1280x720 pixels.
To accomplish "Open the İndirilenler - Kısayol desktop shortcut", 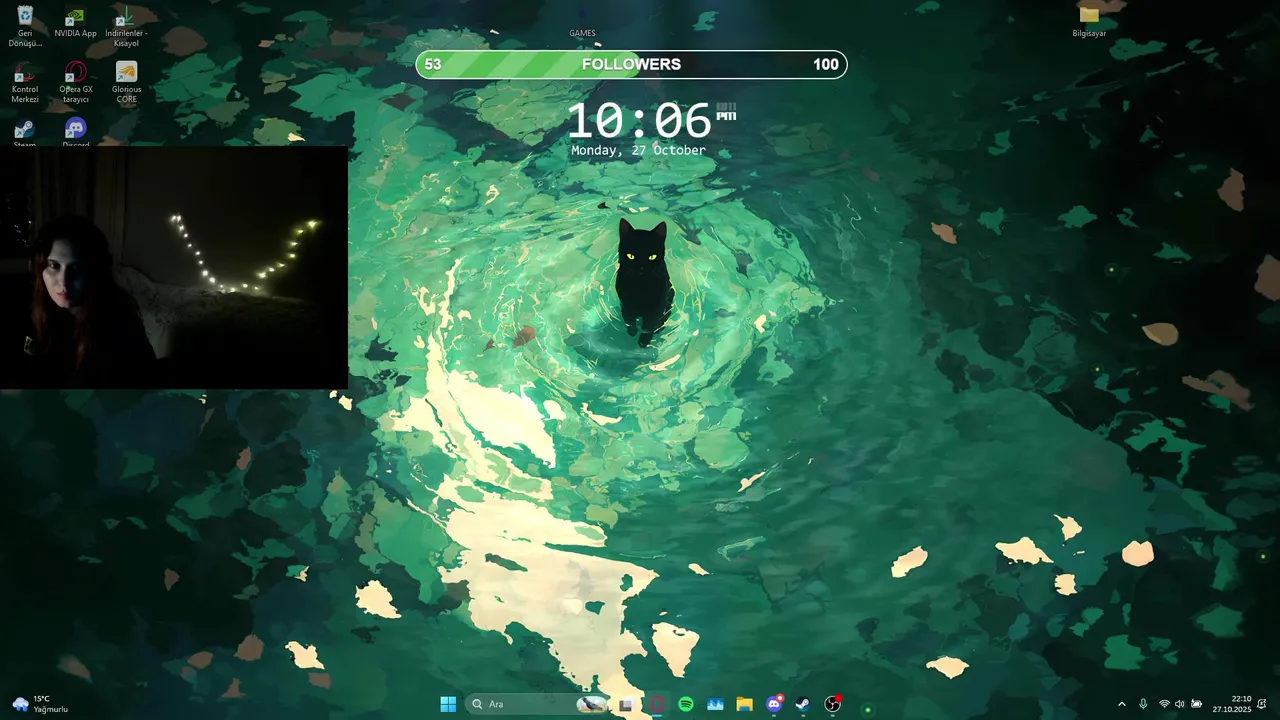I will 126,27.
